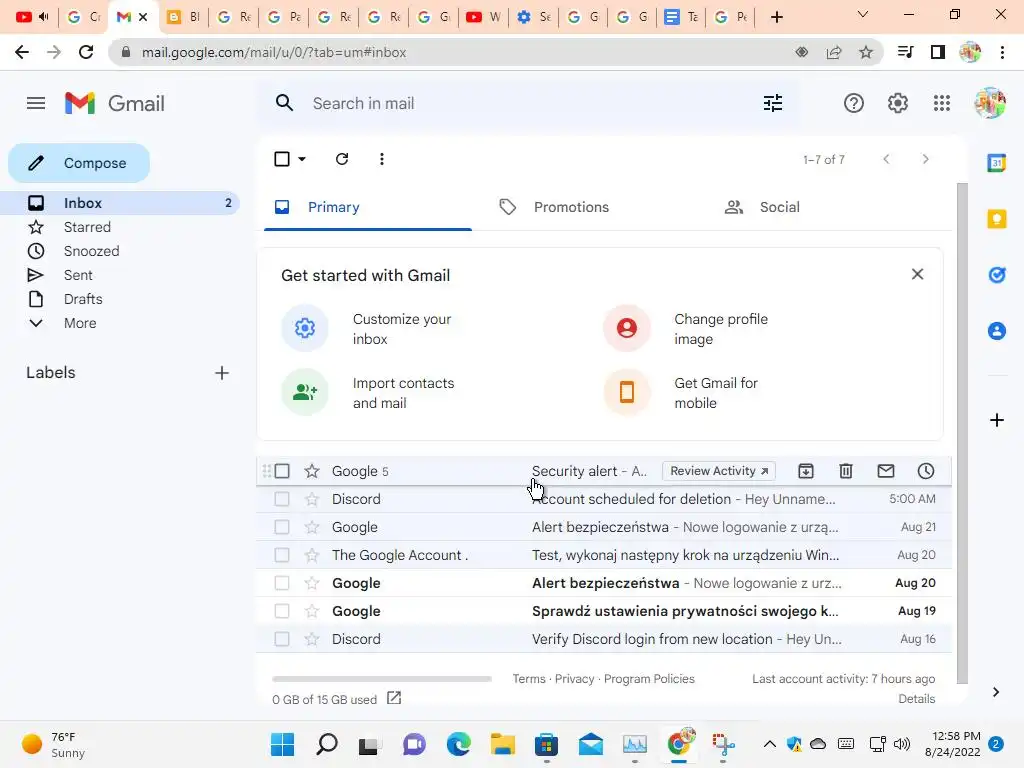This screenshot has height=768, width=1024.
Task: Open the Program Policies link
Action: pos(649,679)
